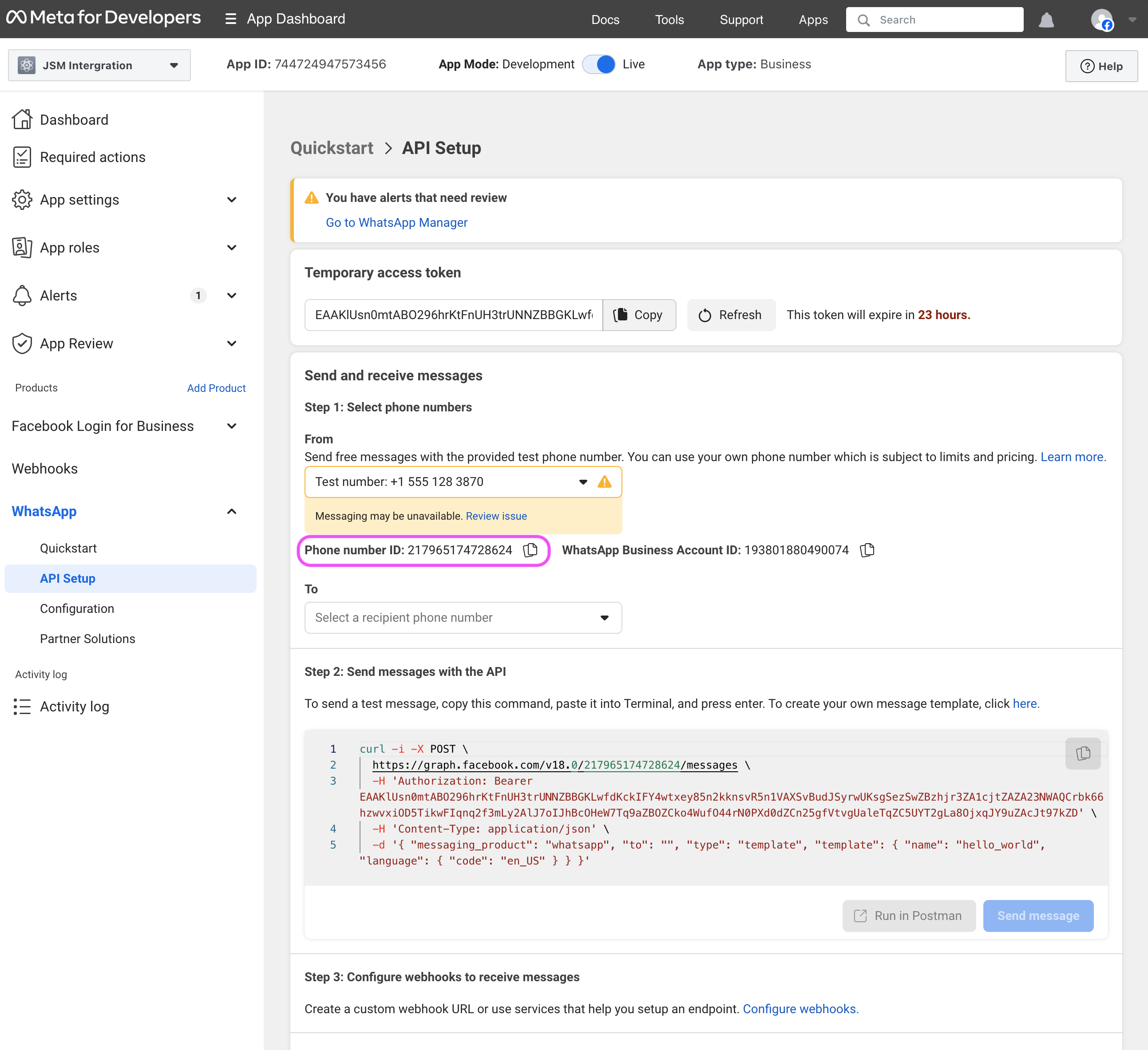This screenshot has width=1148, height=1050.
Task: Follow the Go to WhatsApp Manager link
Action: pyautogui.click(x=396, y=223)
